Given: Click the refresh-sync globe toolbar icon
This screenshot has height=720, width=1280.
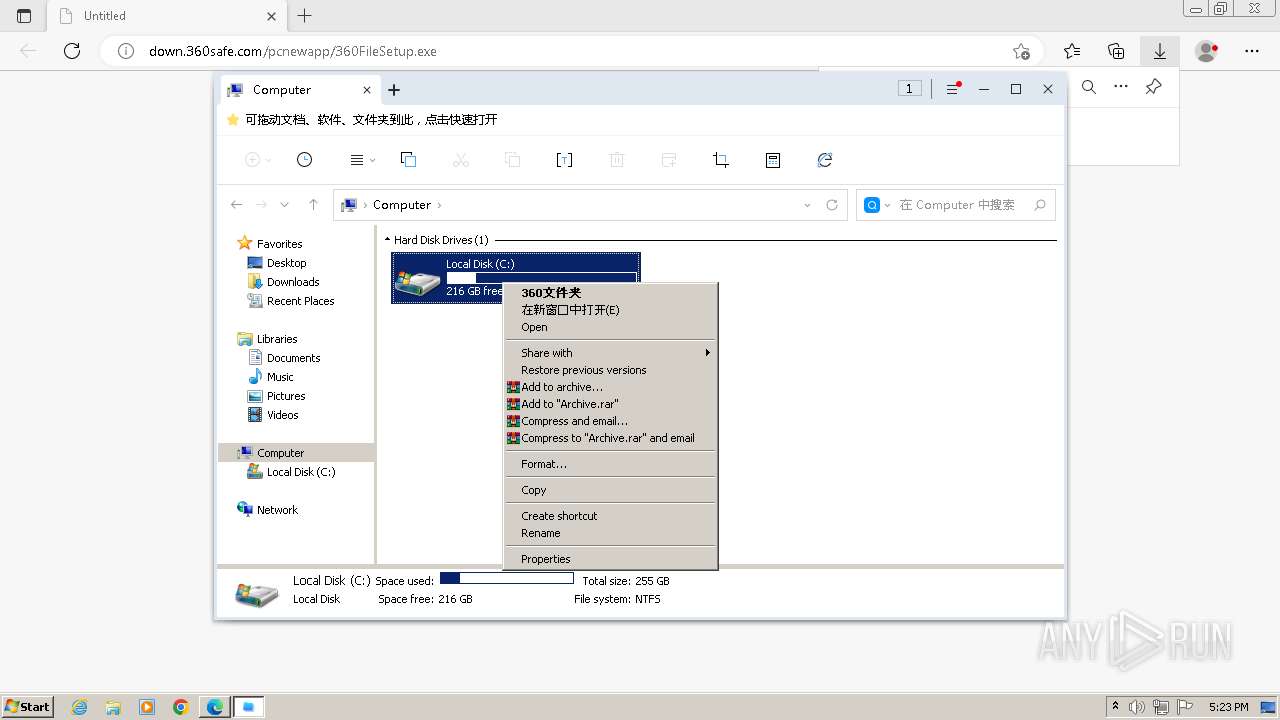Looking at the screenshot, I should (x=825, y=160).
